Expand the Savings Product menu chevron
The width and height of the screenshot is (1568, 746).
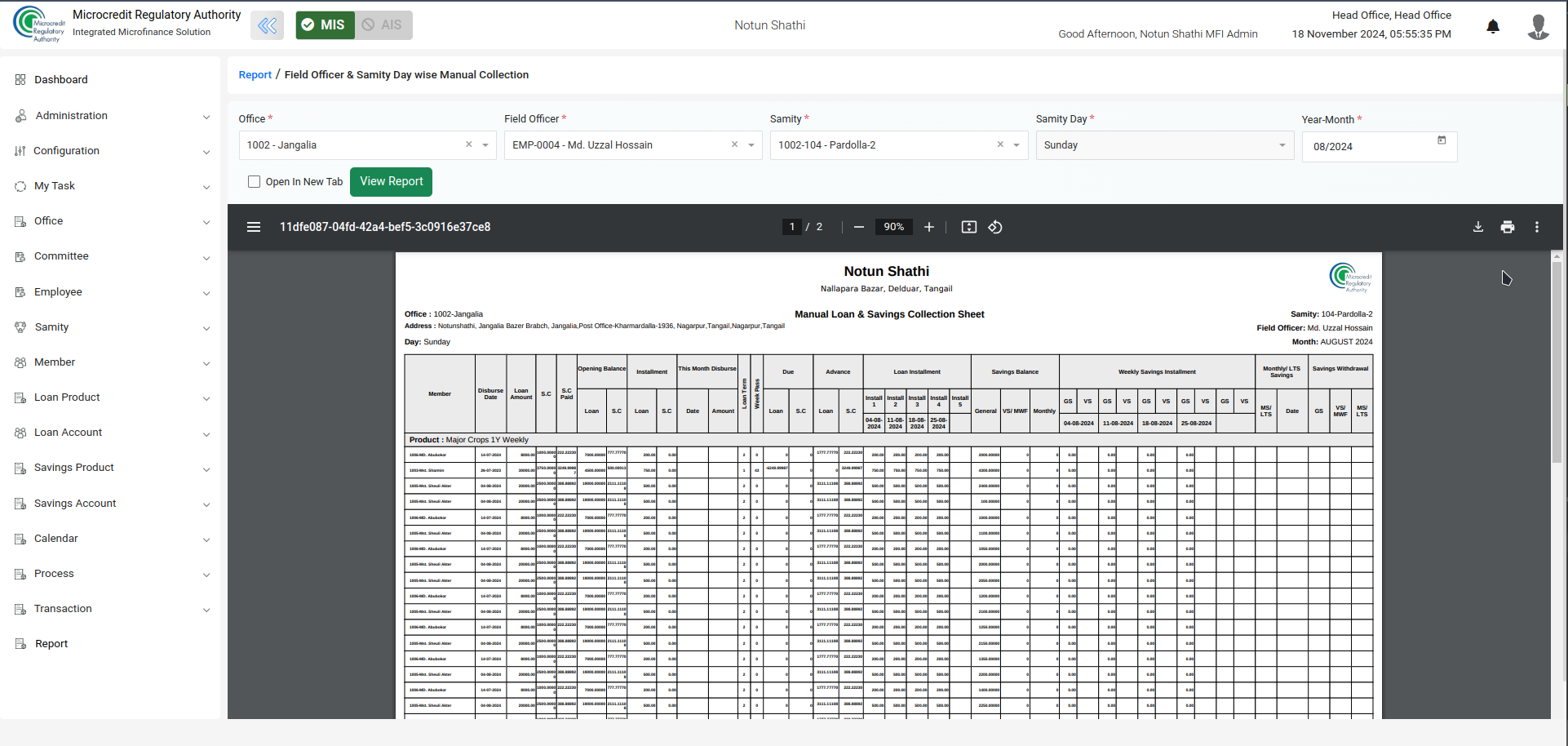click(206, 468)
